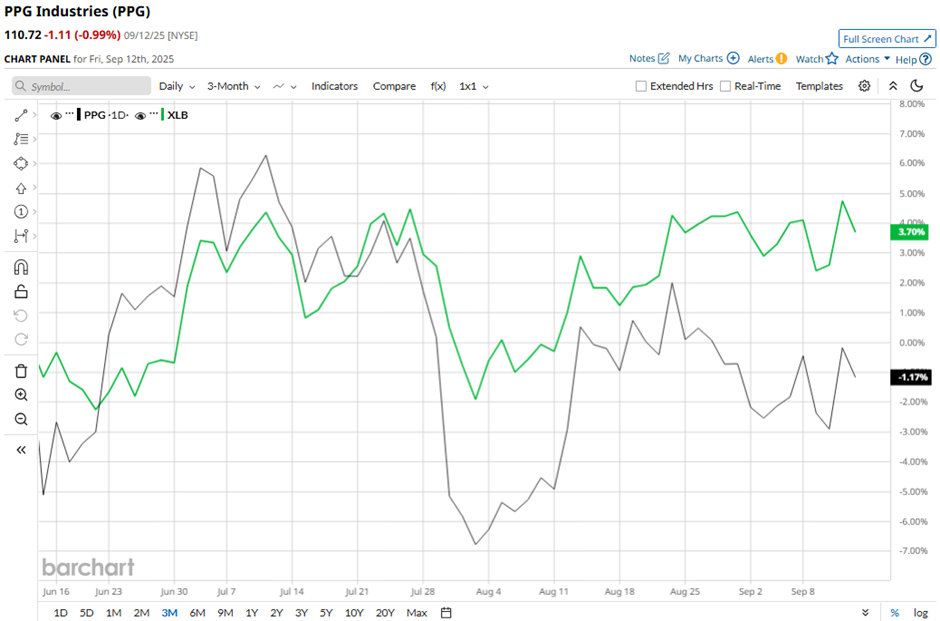Expand shapes tool options arrow
This screenshot has height=621, width=940.
35,163
